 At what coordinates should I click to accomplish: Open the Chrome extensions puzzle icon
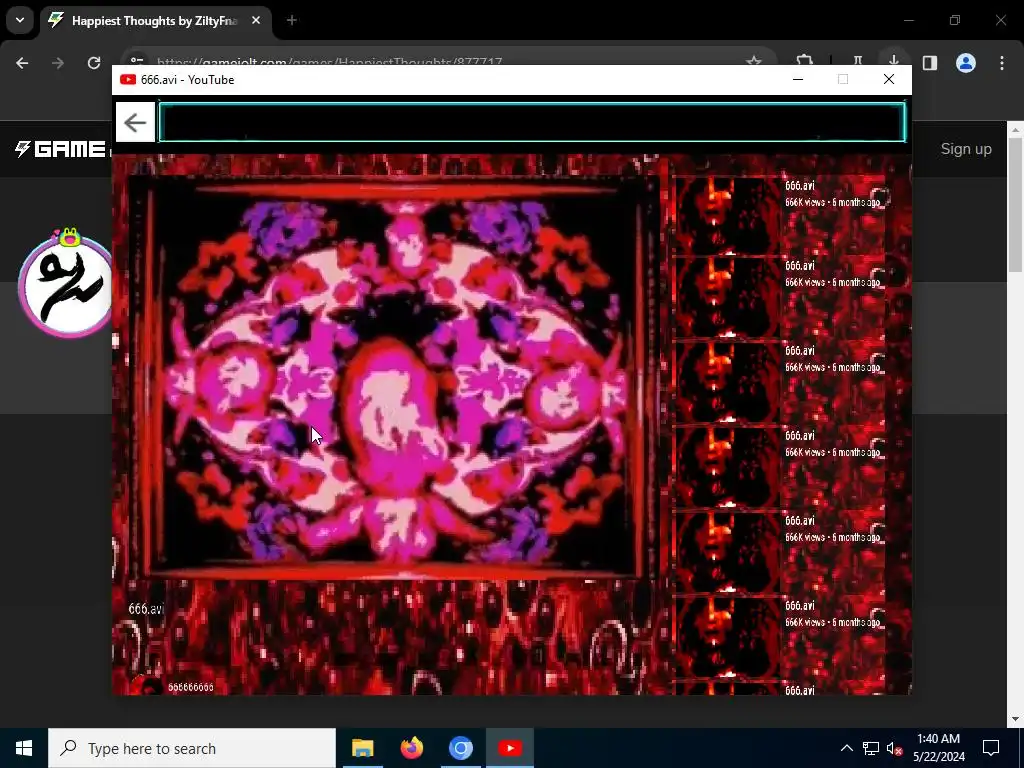point(805,61)
